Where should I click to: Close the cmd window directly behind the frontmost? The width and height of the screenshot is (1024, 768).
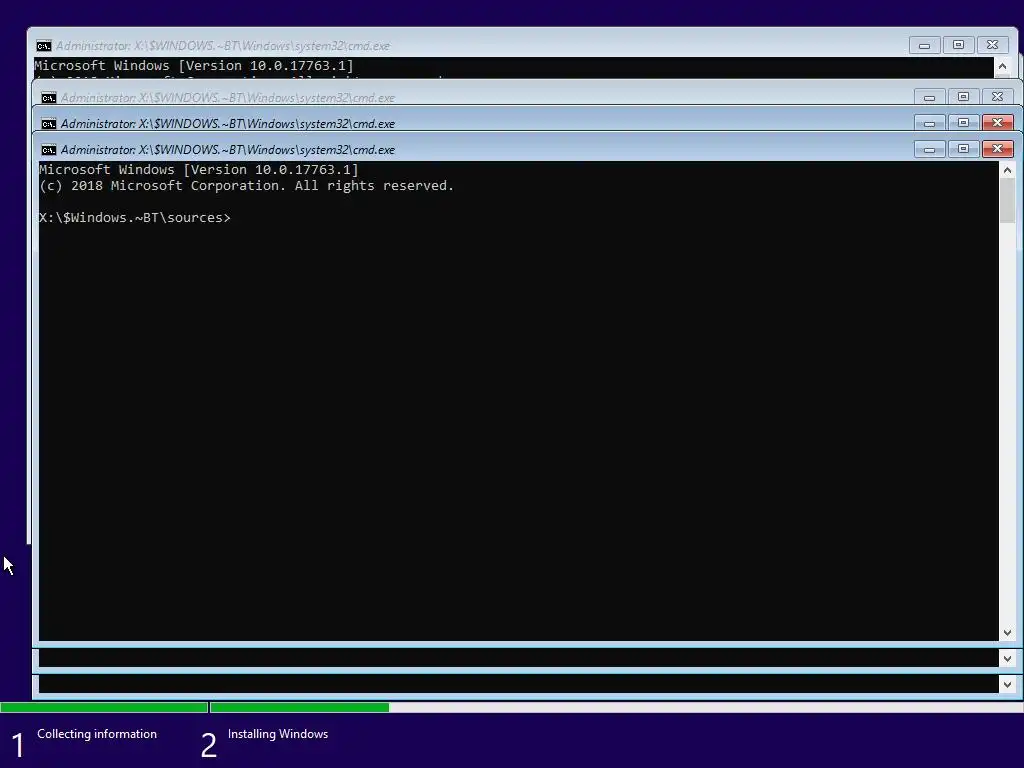[997, 123]
